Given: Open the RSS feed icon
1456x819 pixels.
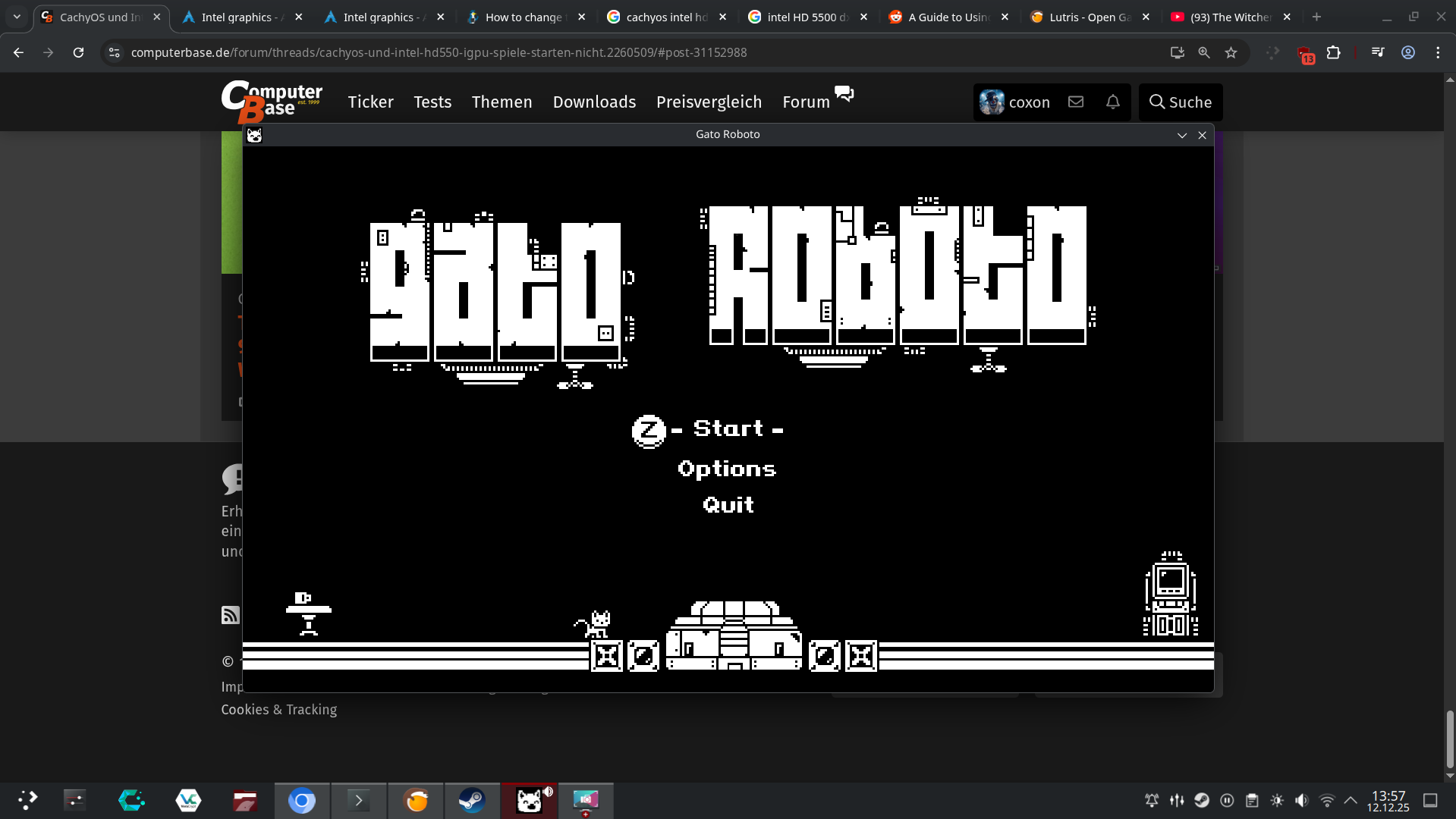Looking at the screenshot, I should coord(230,615).
